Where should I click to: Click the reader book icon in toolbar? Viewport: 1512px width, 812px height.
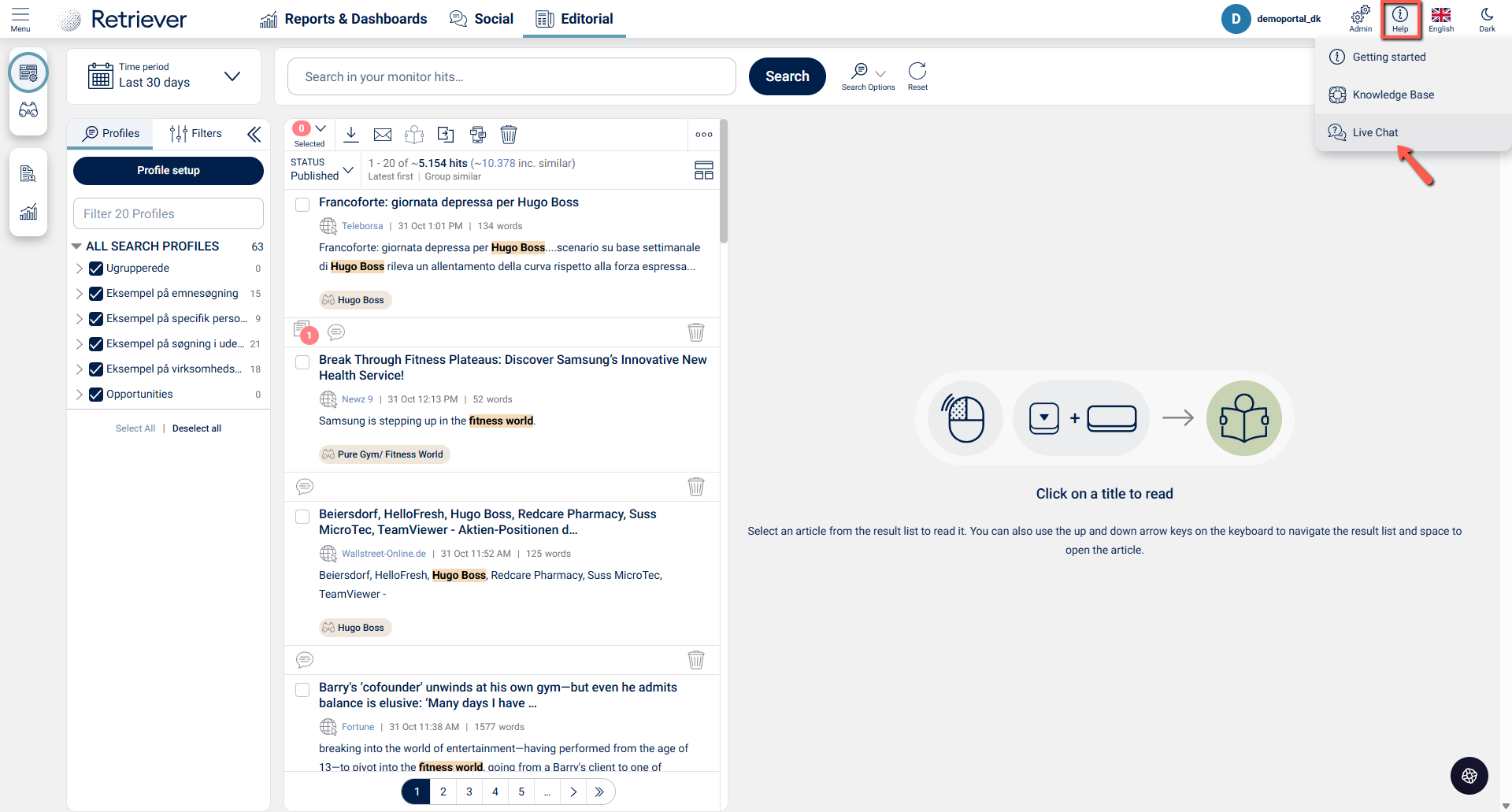(x=414, y=135)
